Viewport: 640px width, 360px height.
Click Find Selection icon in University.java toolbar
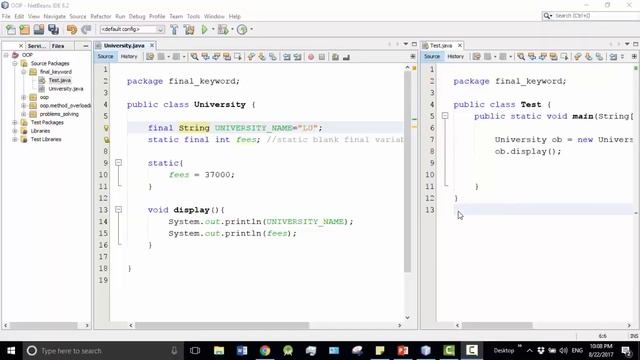195,57
